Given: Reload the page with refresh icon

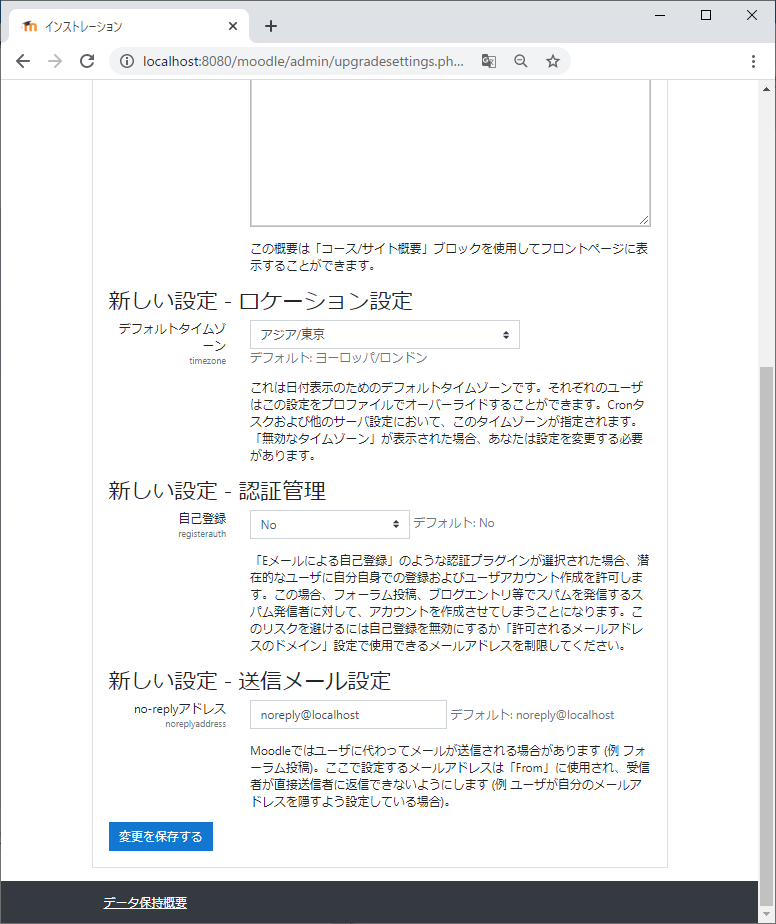Looking at the screenshot, I should (87, 61).
